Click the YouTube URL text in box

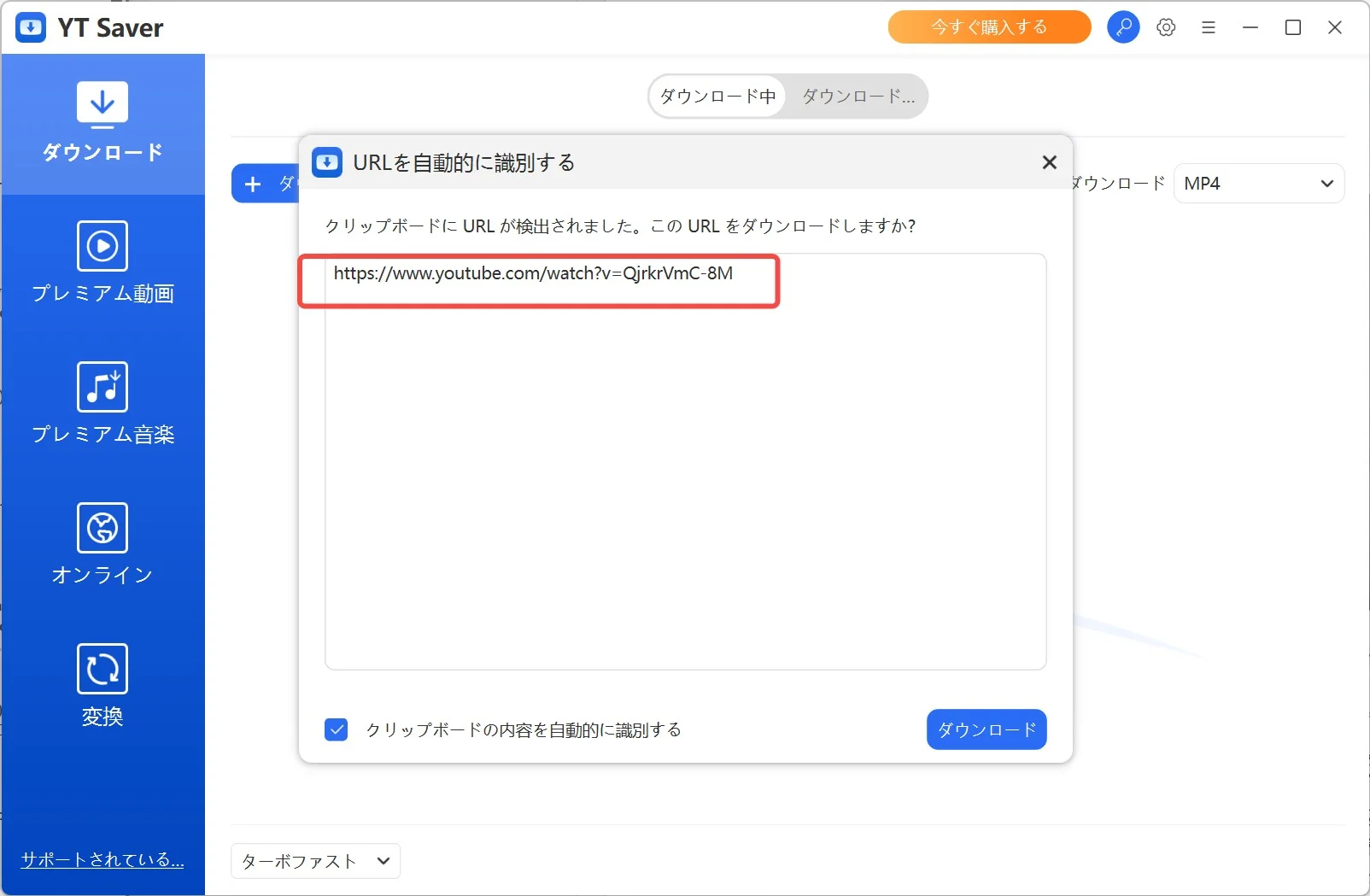pyautogui.click(x=533, y=273)
